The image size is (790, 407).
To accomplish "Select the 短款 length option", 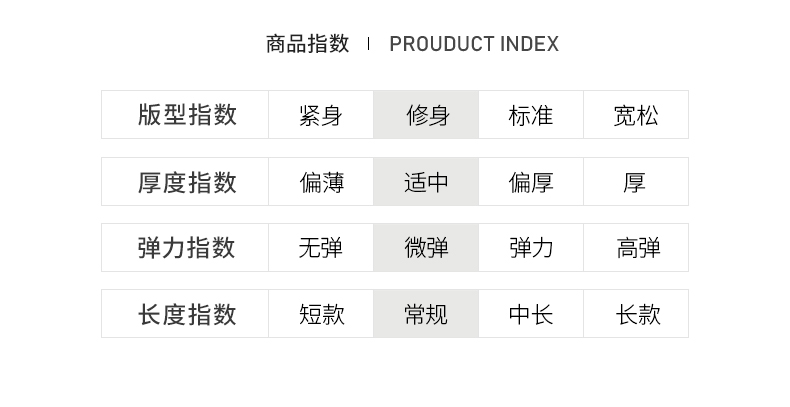I will [x=321, y=314].
